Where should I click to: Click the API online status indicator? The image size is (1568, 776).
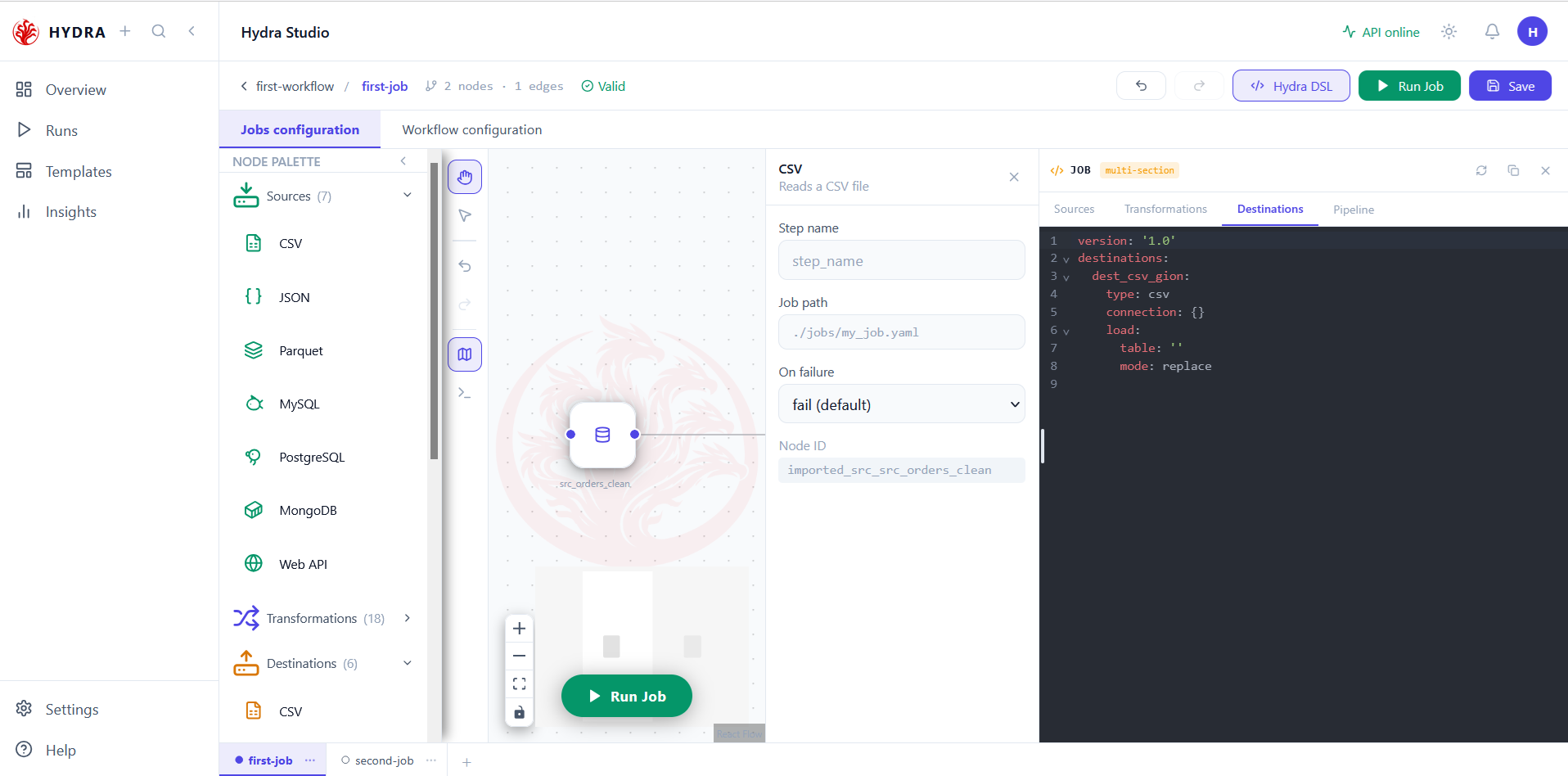click(x=1381, y=32)
